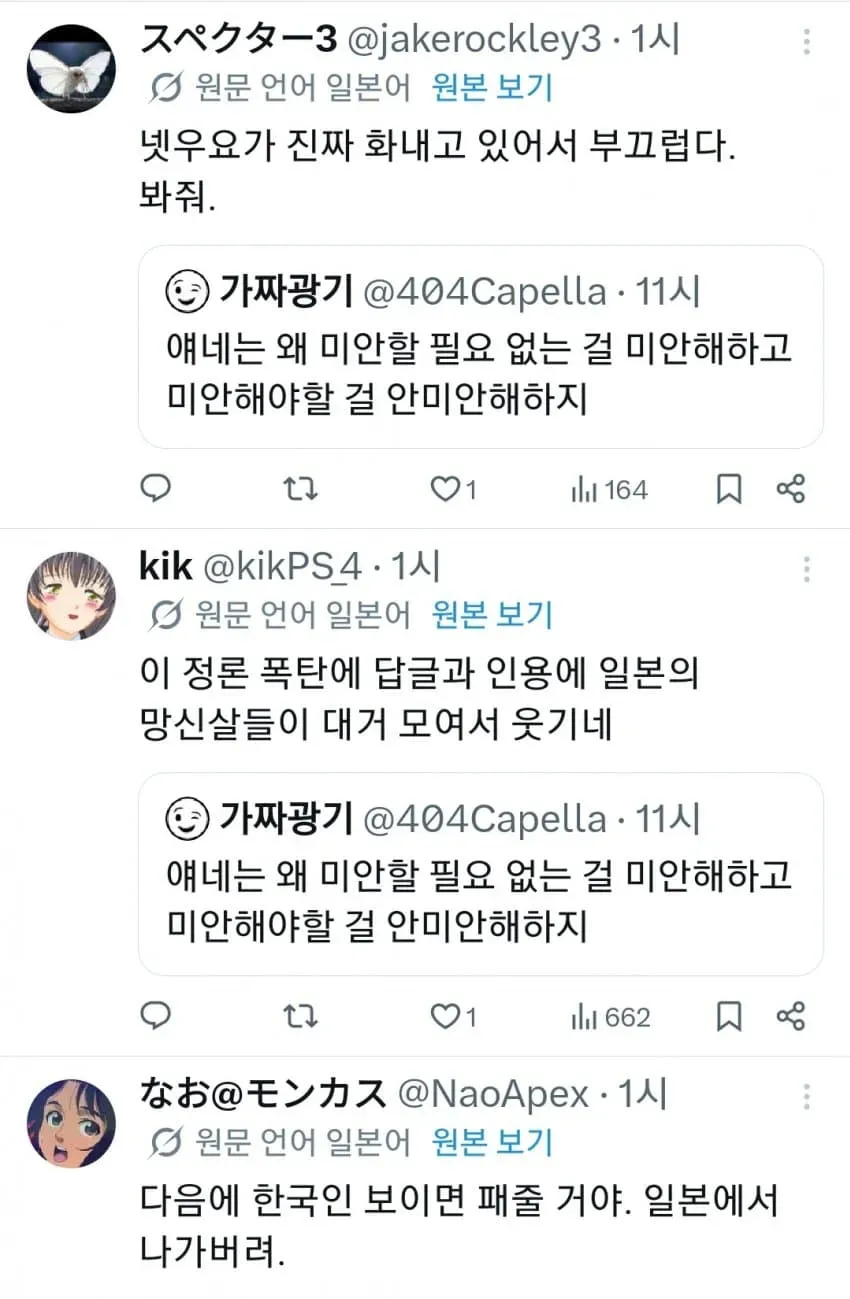
Task: Reply to the スペクター3 tweet
Action: pos(155,489)
